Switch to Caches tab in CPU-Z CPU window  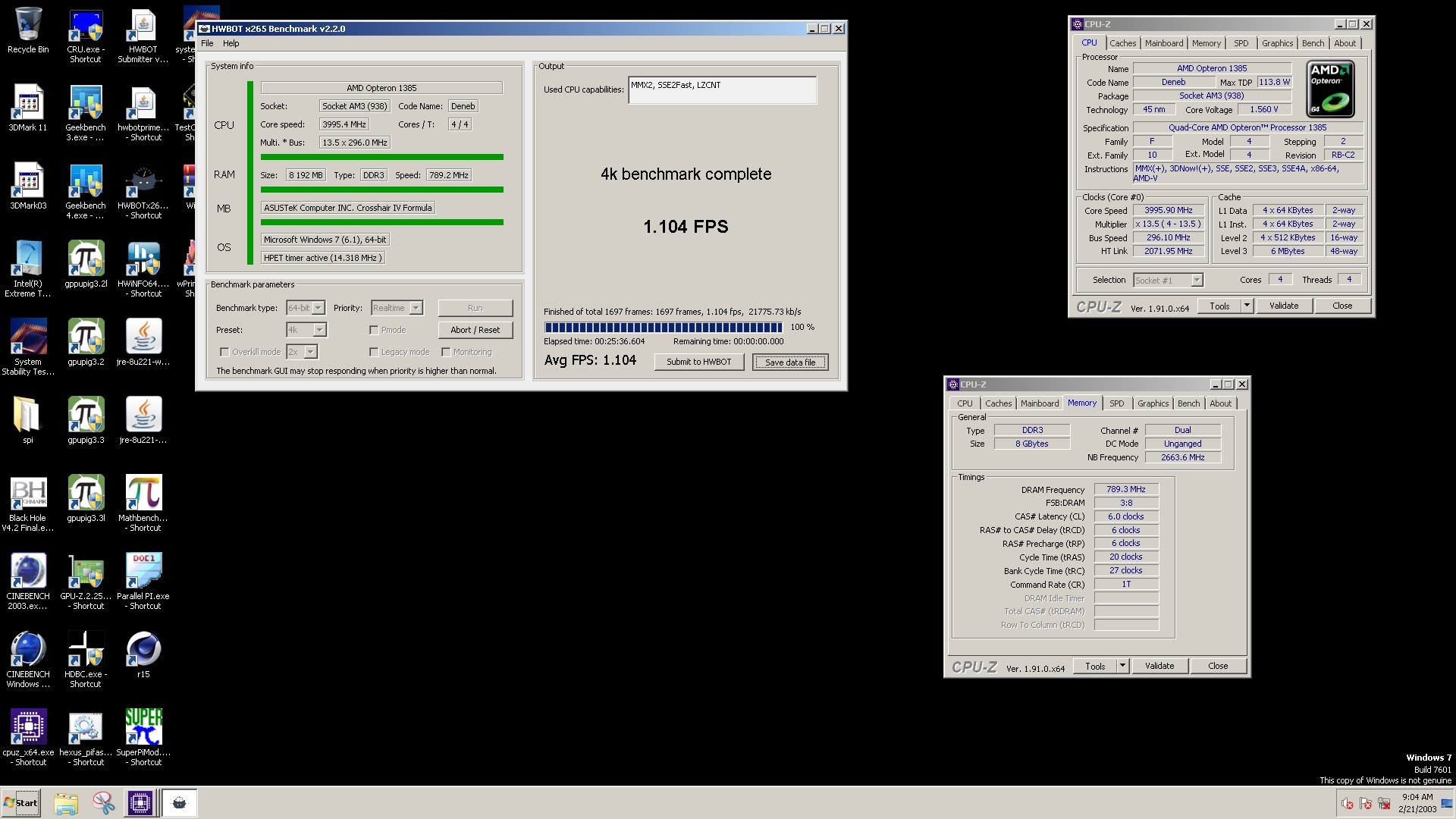pos(1123,43)
